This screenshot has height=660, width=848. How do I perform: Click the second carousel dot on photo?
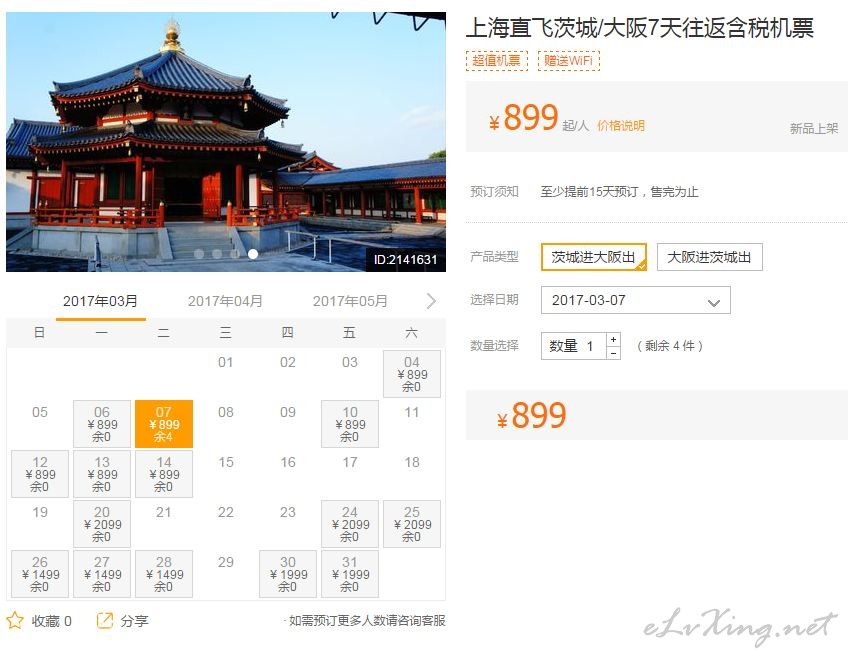coord(217,254)
